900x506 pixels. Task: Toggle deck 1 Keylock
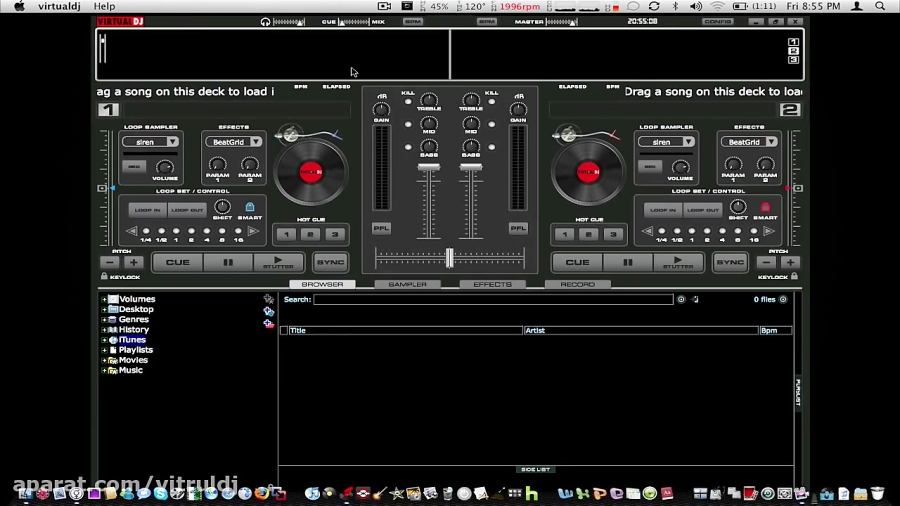tap(104, 277)
